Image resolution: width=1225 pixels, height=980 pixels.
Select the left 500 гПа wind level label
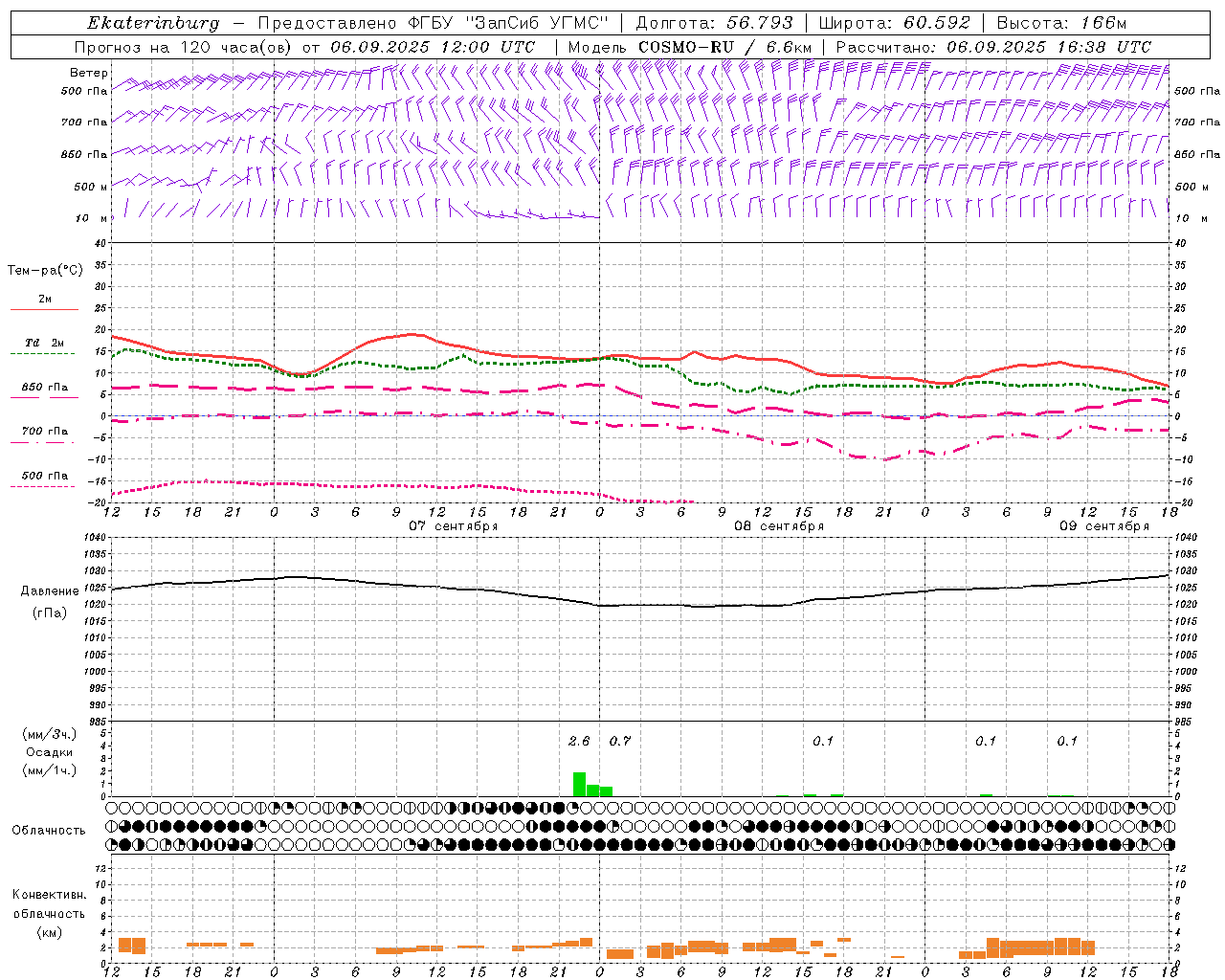[x=84, y=91]
